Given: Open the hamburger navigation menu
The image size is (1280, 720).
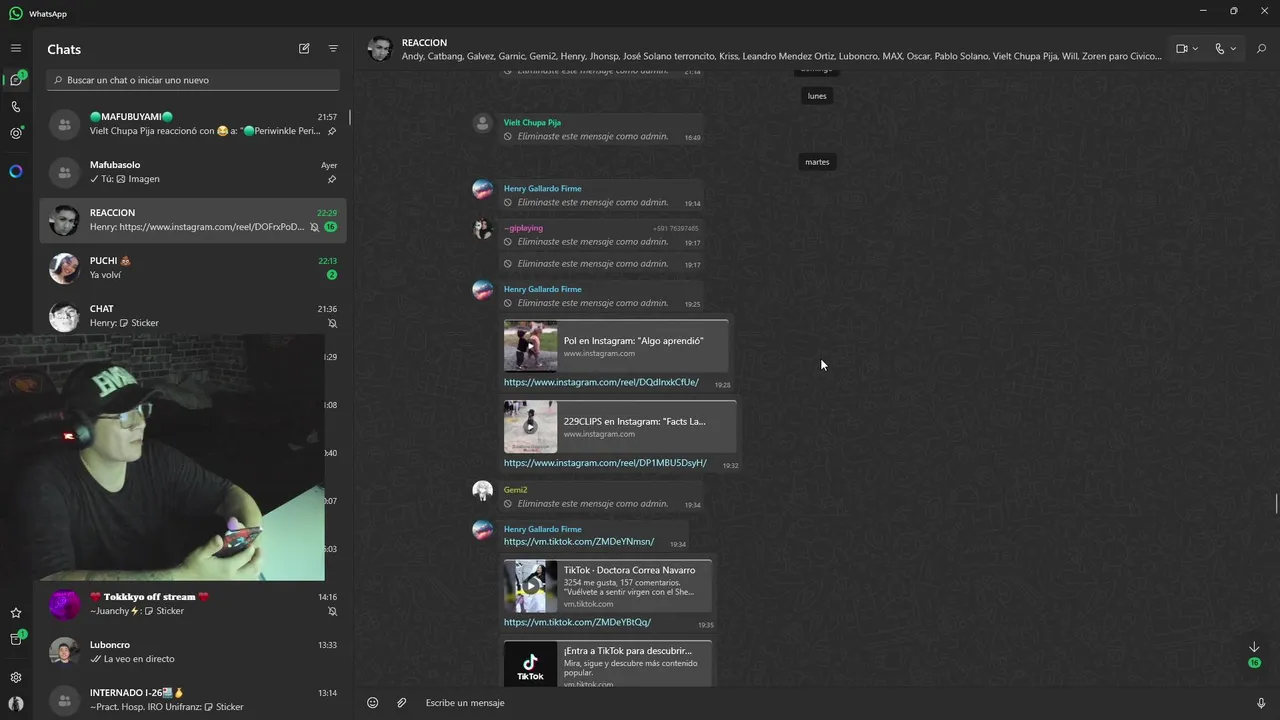Looking at the screenshot, I should tap(16, 48).
